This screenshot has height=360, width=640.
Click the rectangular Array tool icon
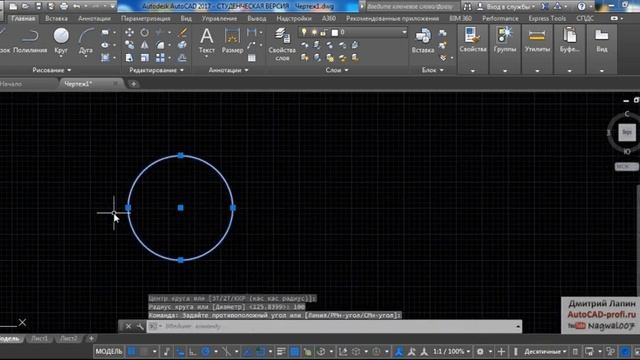(160, 58)
